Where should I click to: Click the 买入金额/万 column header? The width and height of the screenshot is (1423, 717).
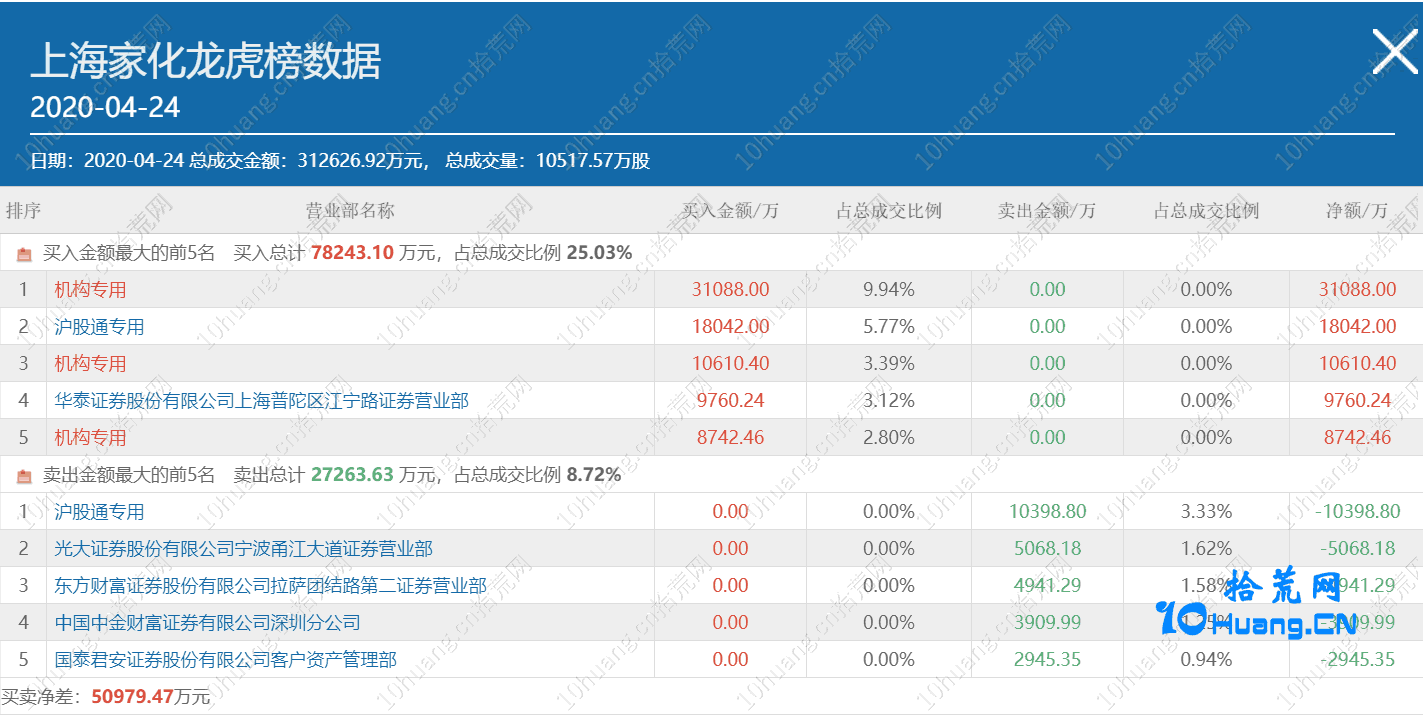tap(730, 211)
